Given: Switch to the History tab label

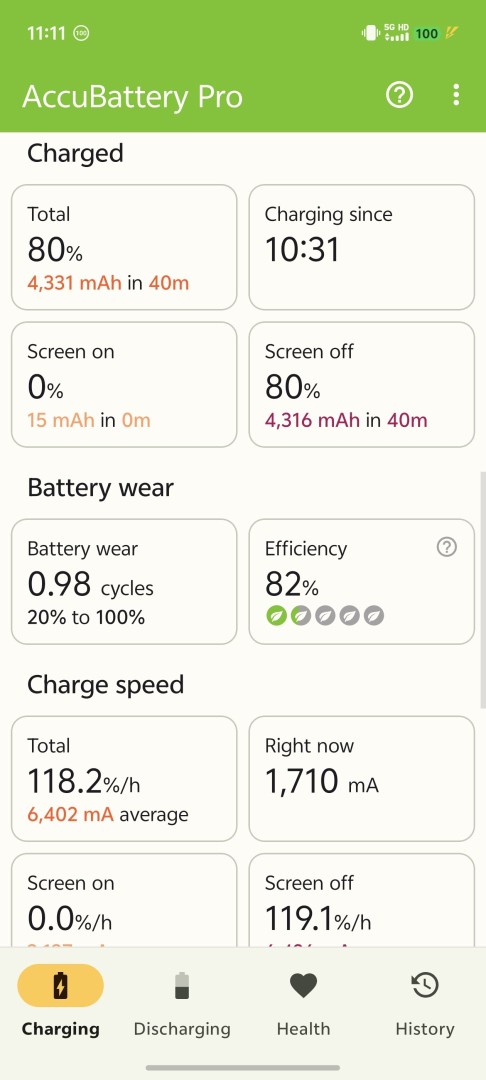Looking at the screenshot, I should pyautogui.click(x=425, y=1029).
